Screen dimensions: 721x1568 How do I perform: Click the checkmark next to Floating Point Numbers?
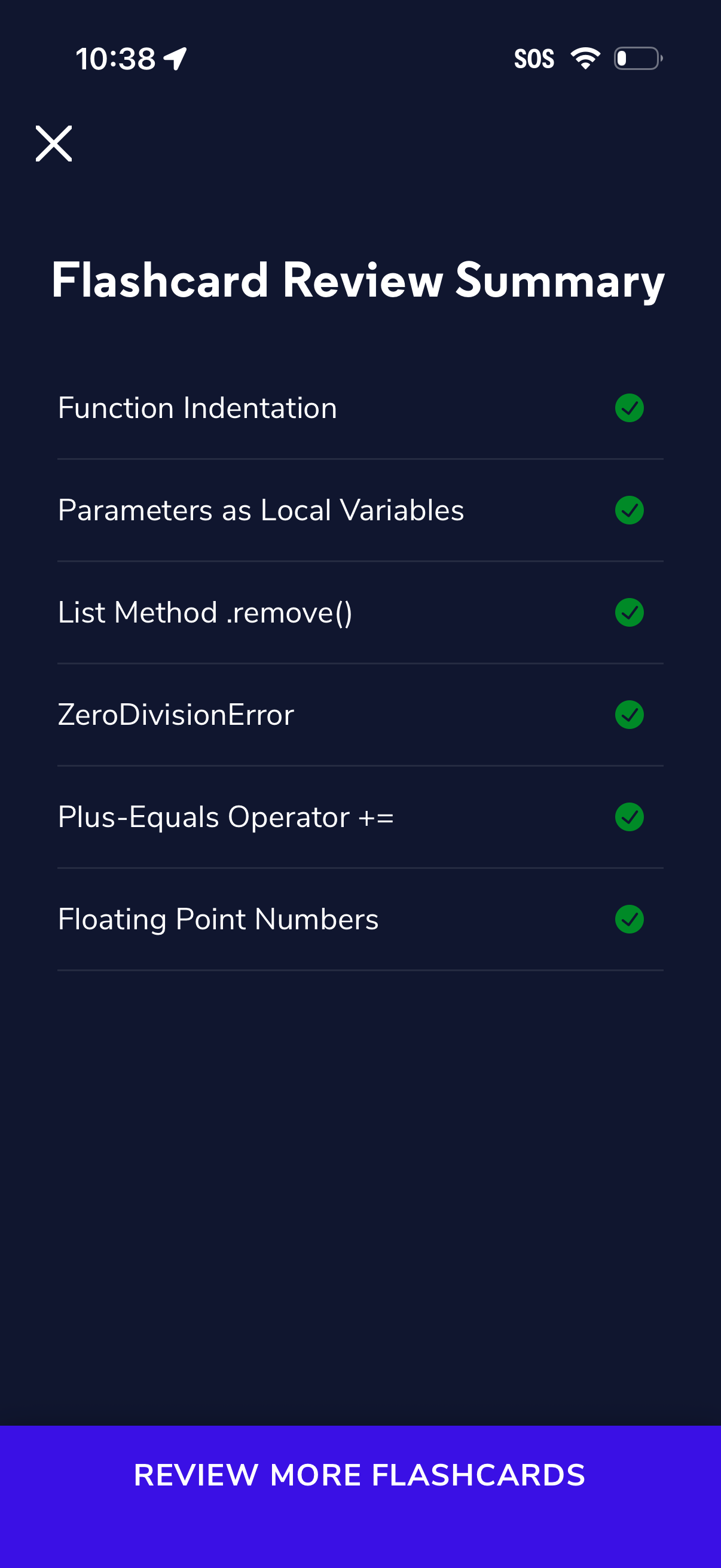630,920
